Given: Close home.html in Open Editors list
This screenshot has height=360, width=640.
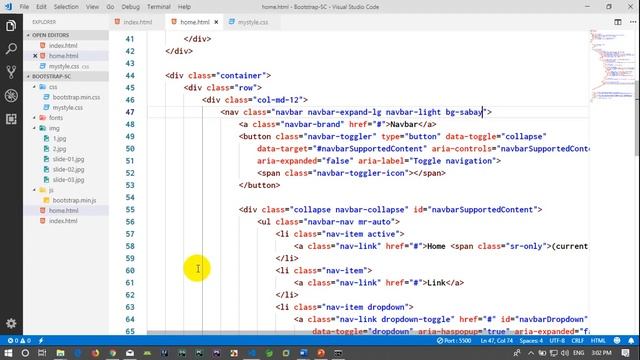Looking at the screenshot, I should (x=35, y=56).
